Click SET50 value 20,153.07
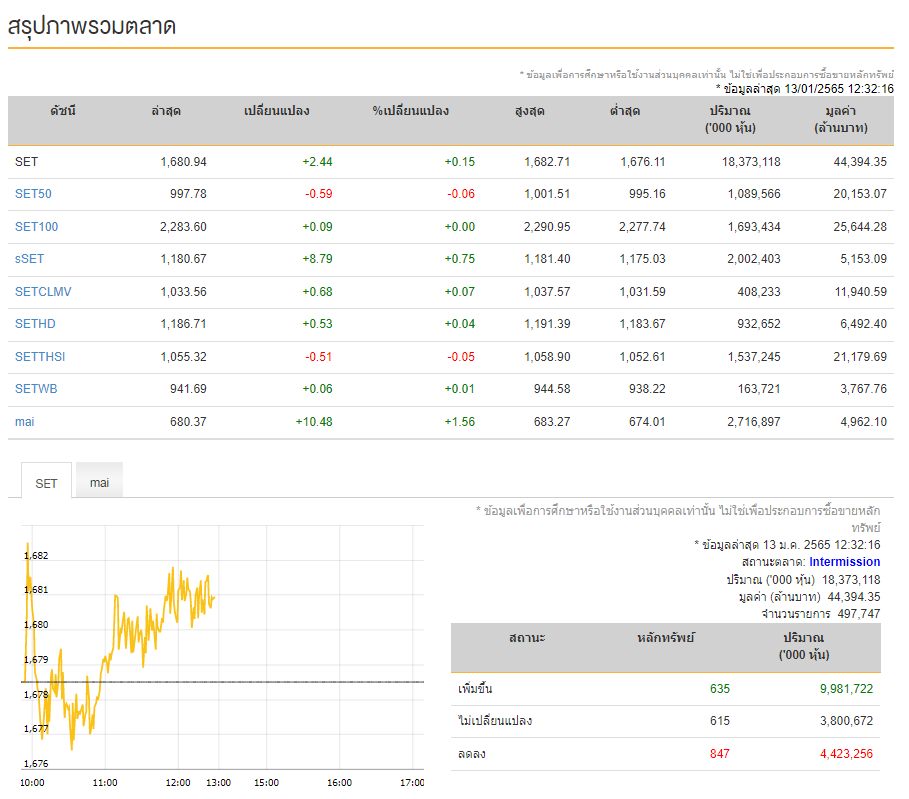 click(860, 194)
